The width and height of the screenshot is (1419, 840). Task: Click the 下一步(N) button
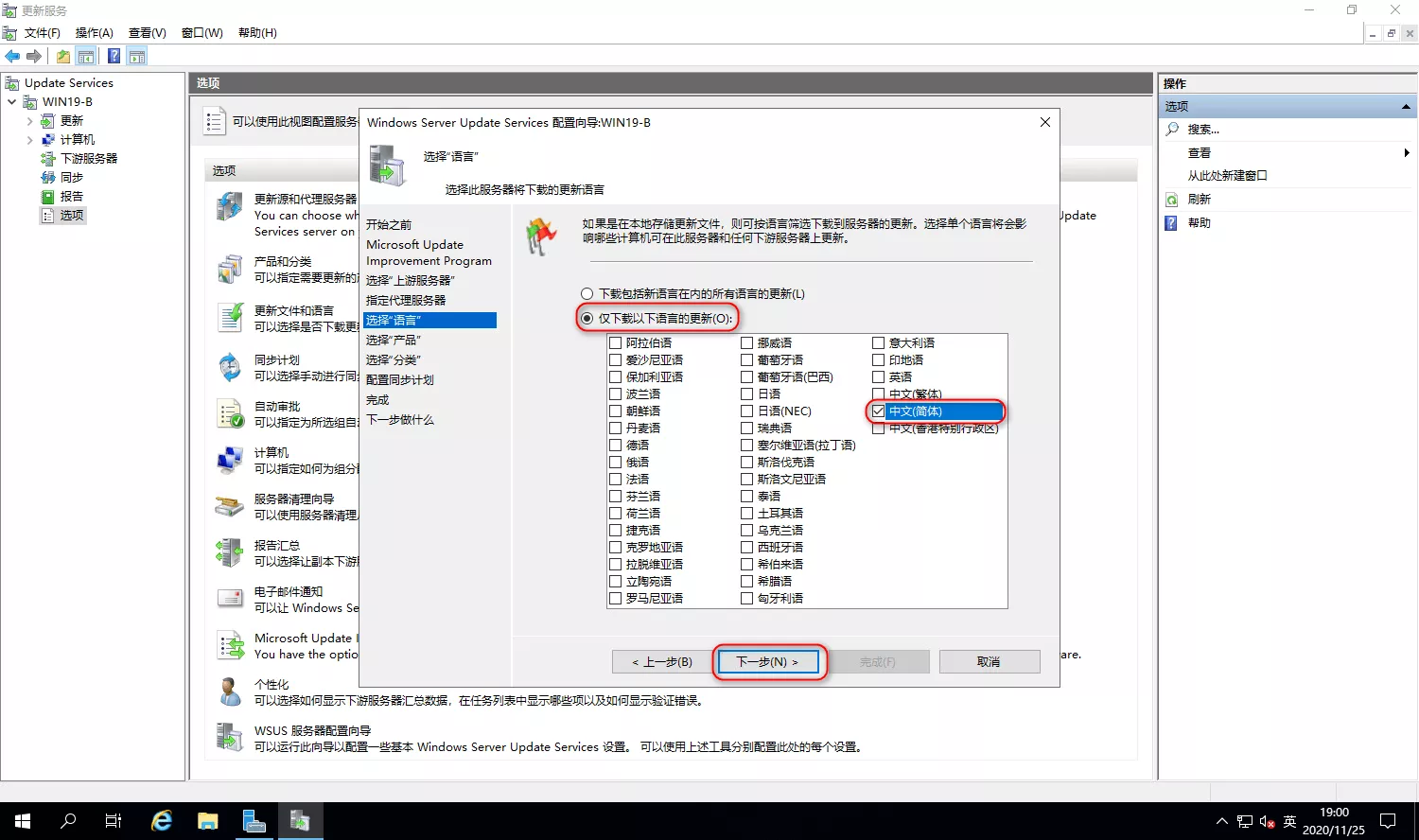[767, 662]
